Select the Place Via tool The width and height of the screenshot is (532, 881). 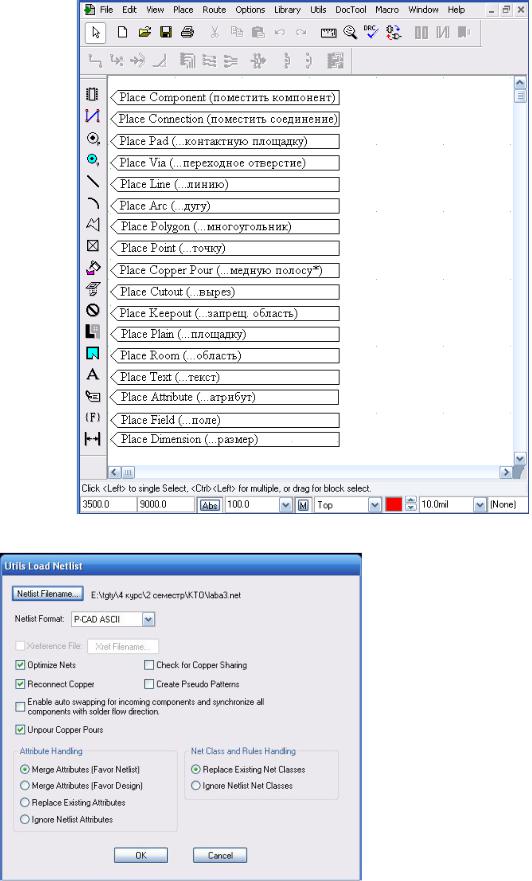pos(93,160)
